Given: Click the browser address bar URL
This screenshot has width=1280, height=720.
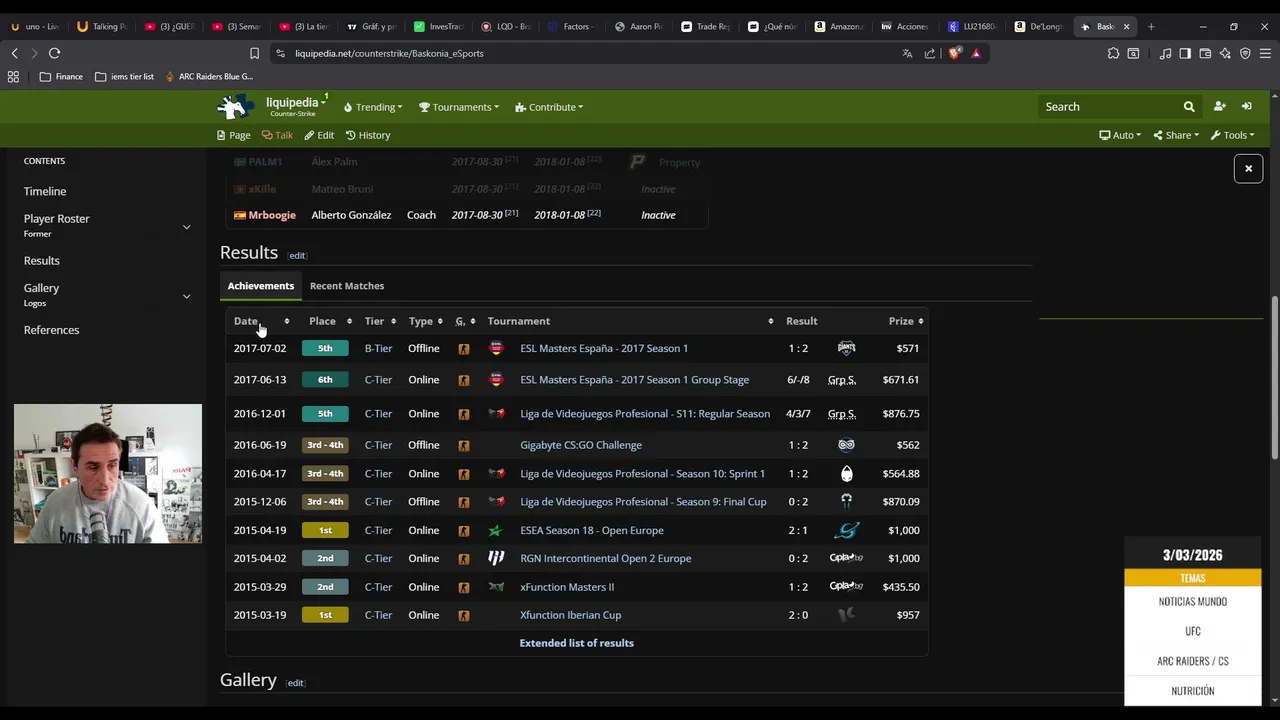Looking at the screenshot, I should pyautogui.click(x=389, y=53).
